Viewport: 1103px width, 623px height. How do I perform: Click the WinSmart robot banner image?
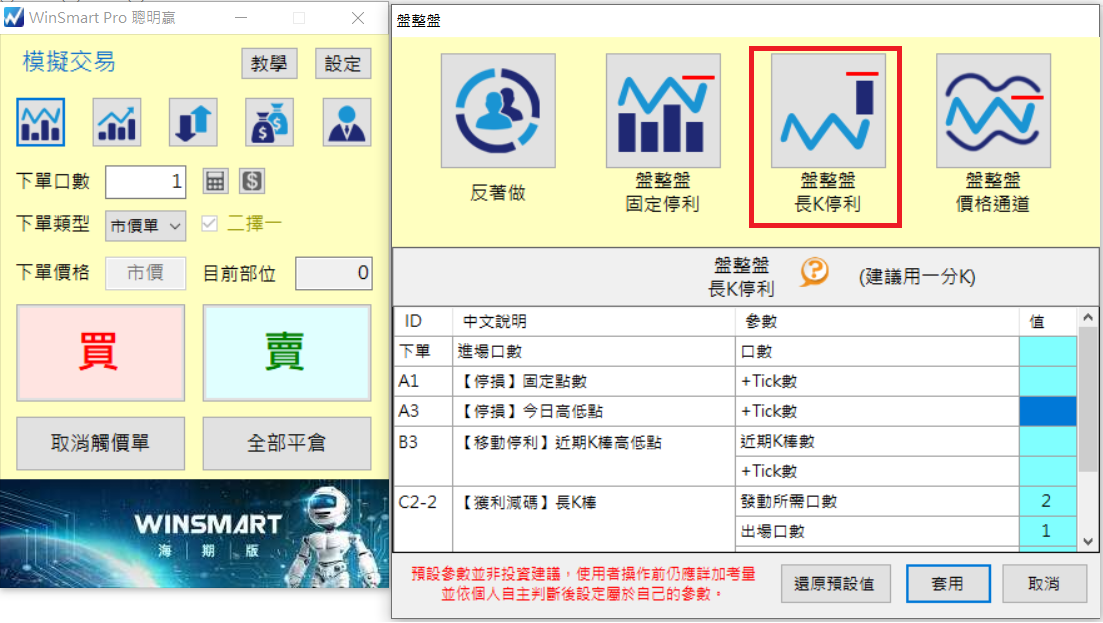194,534
